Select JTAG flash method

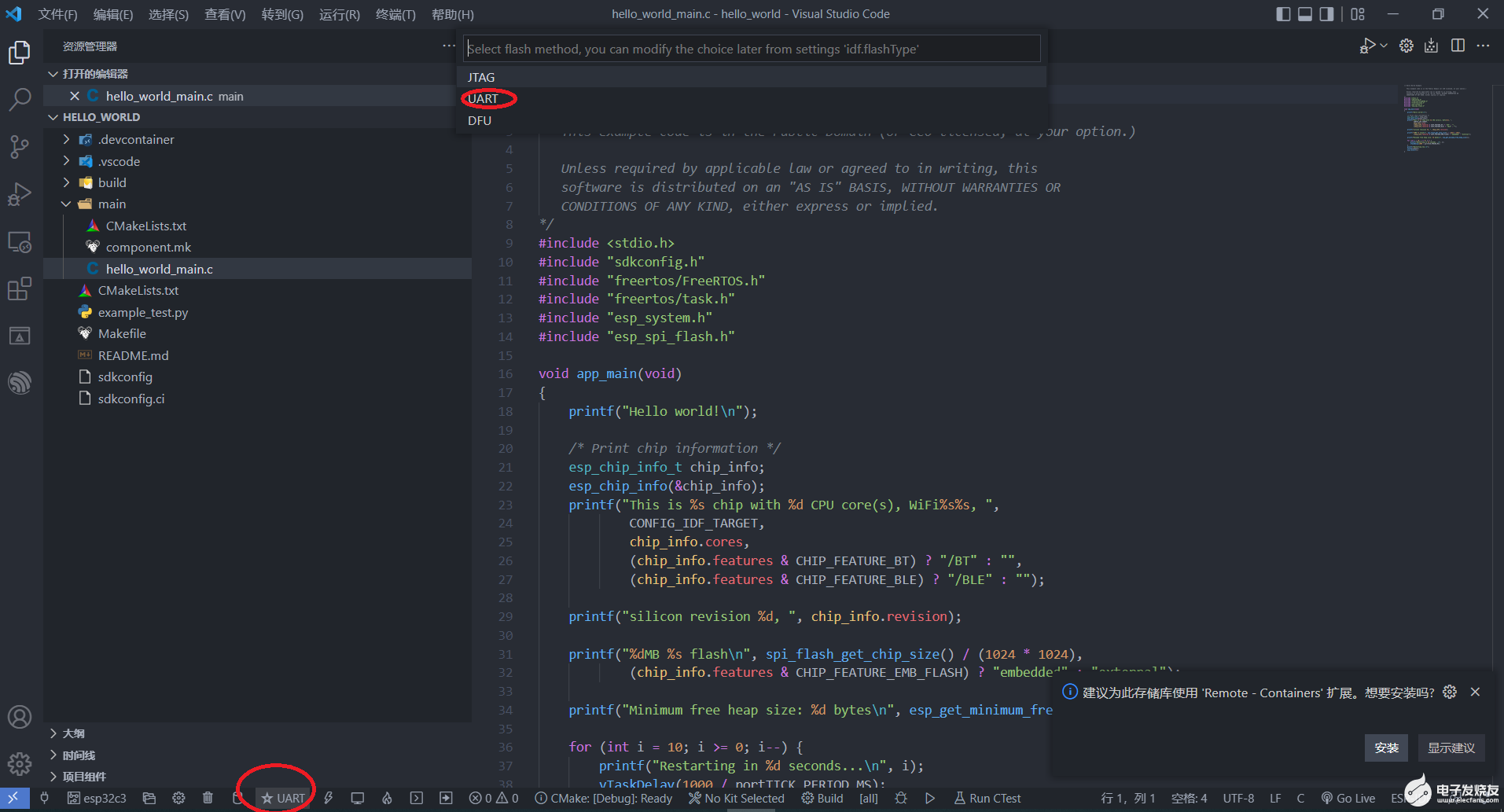point(752,77)
